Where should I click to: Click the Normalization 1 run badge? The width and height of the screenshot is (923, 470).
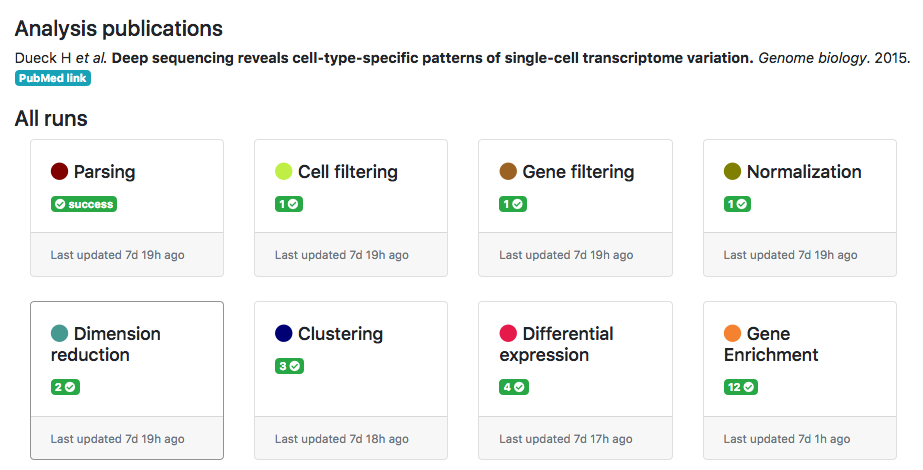pos(737,204)
